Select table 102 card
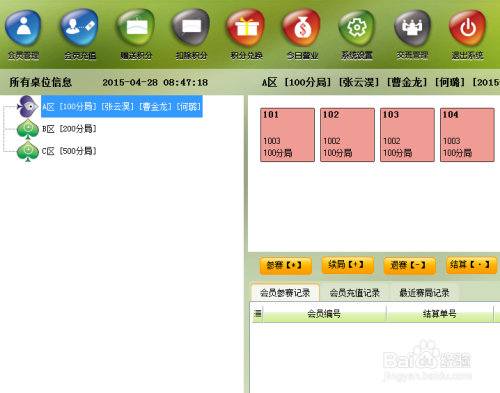The width and height of the screenshot is (500, 393). point(347,135)
